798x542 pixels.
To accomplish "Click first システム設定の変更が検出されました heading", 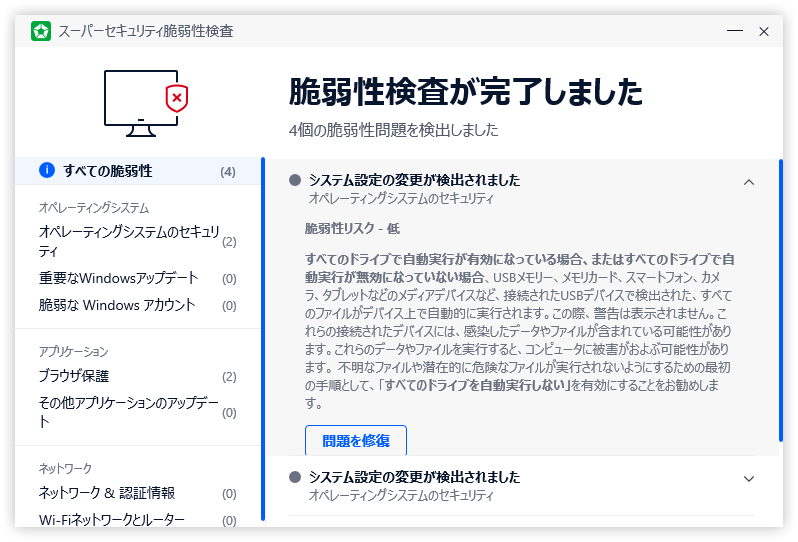I will click(414, 180).
